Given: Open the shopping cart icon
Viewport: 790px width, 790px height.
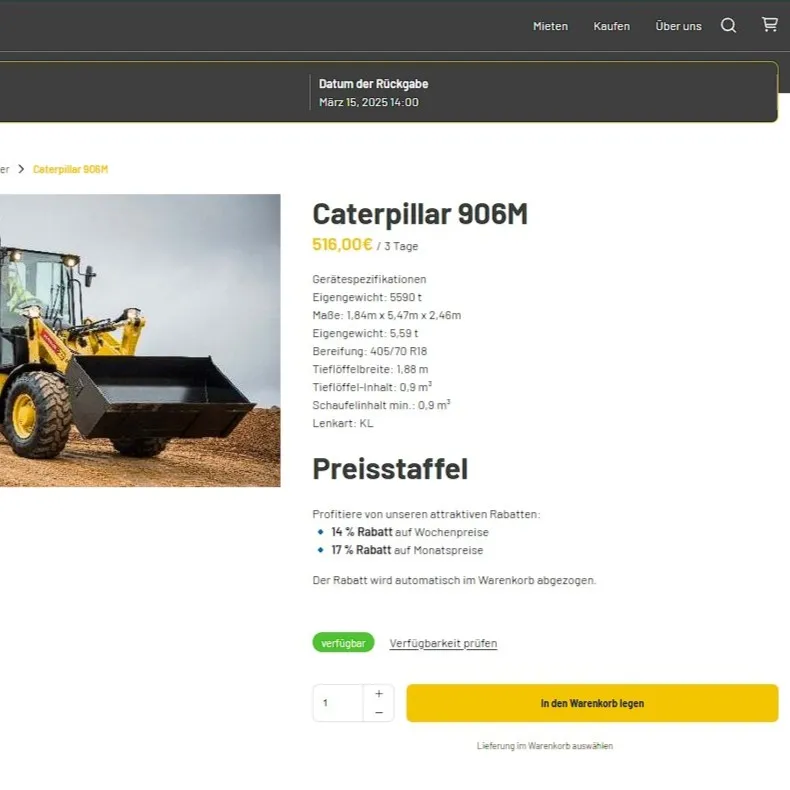Looking at the screenshot, I should [x=769, y=25].
